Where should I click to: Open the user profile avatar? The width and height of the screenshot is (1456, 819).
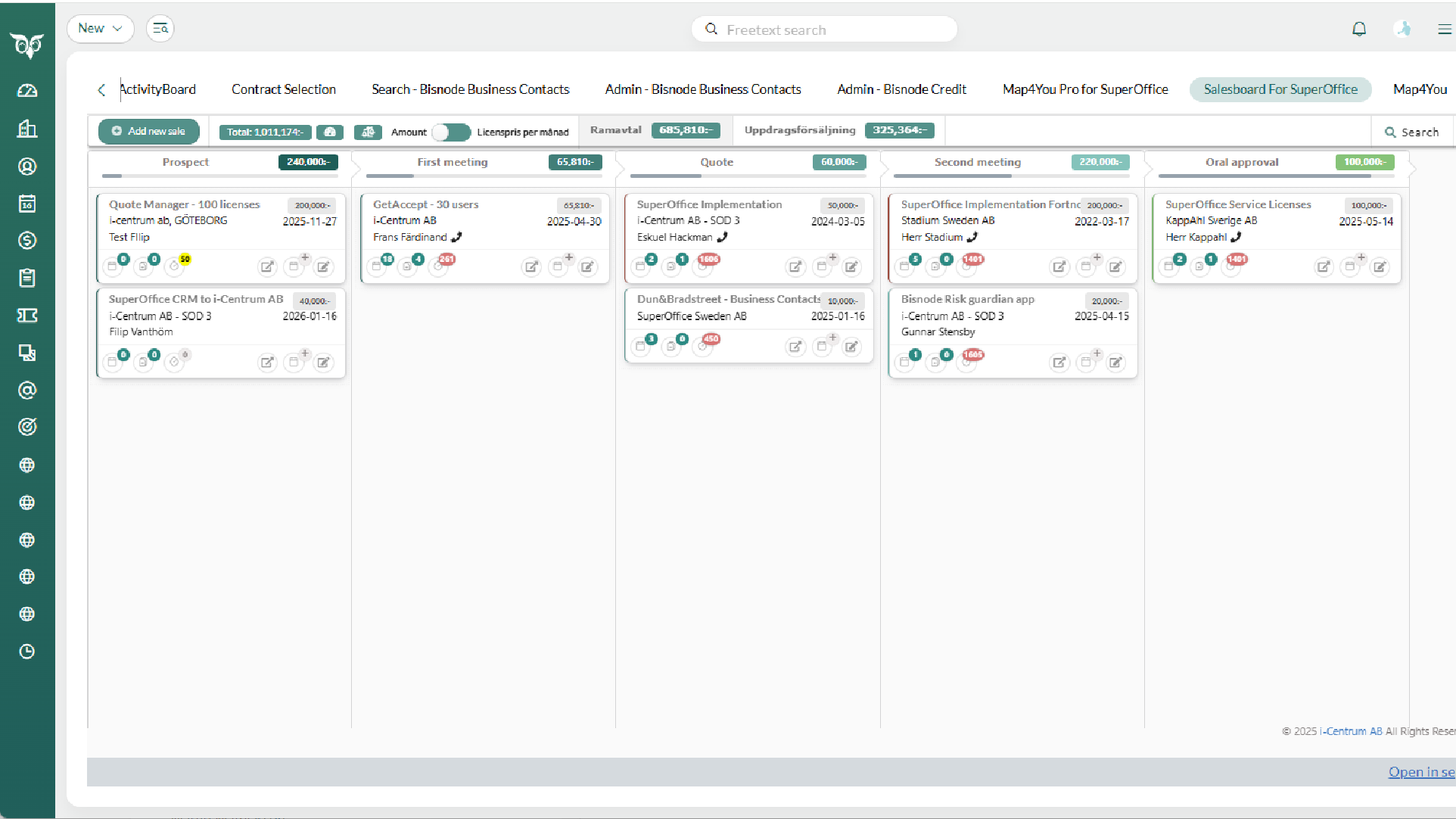1403,29
